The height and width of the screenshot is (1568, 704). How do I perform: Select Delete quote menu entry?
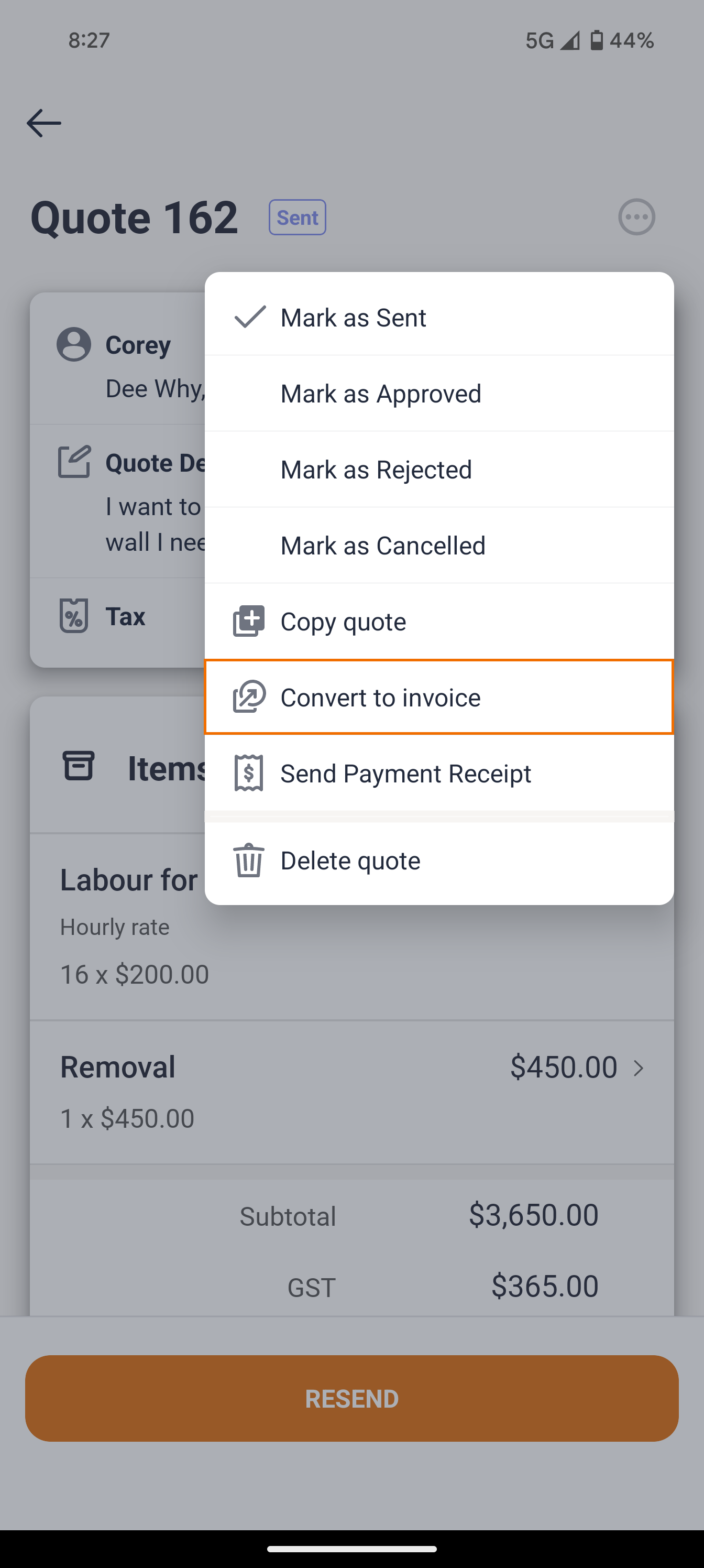pos(350,860)
